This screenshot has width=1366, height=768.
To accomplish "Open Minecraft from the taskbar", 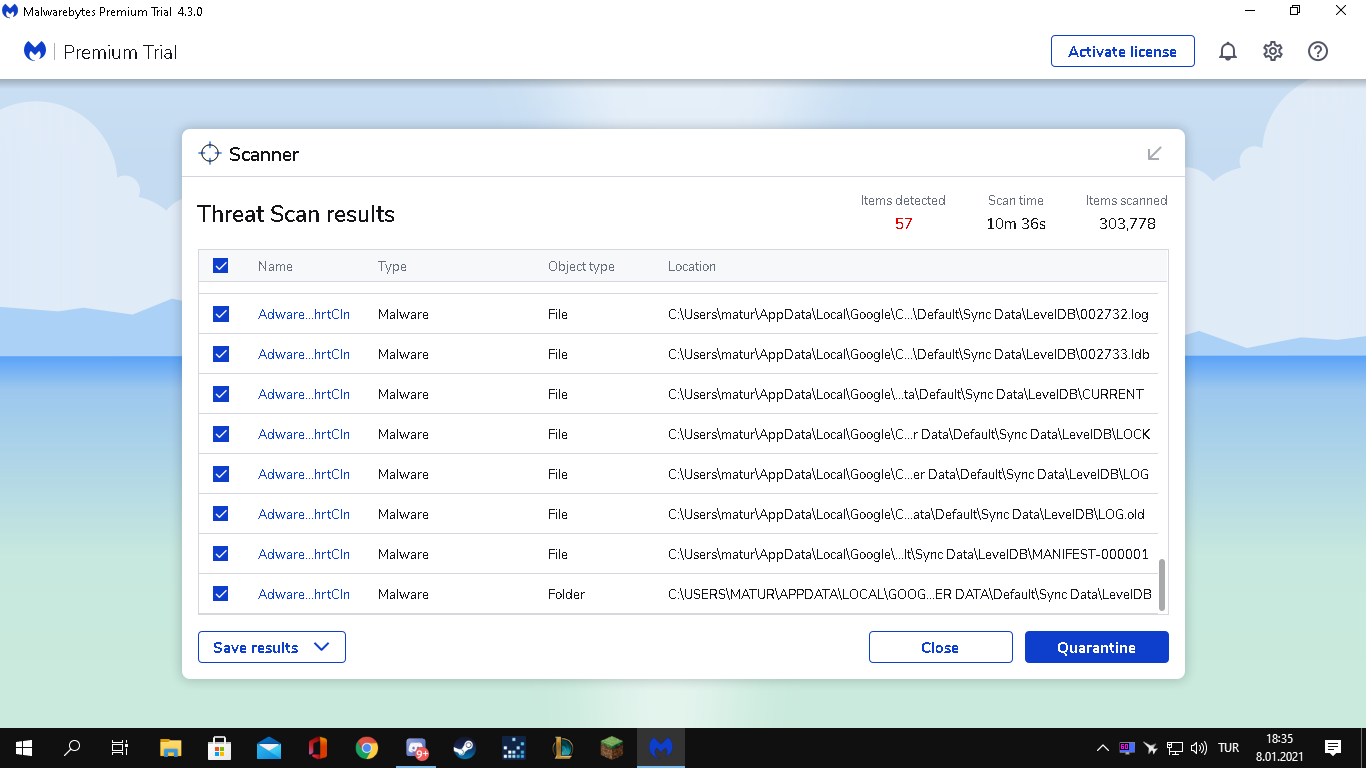I will click(x=612, y=748).
